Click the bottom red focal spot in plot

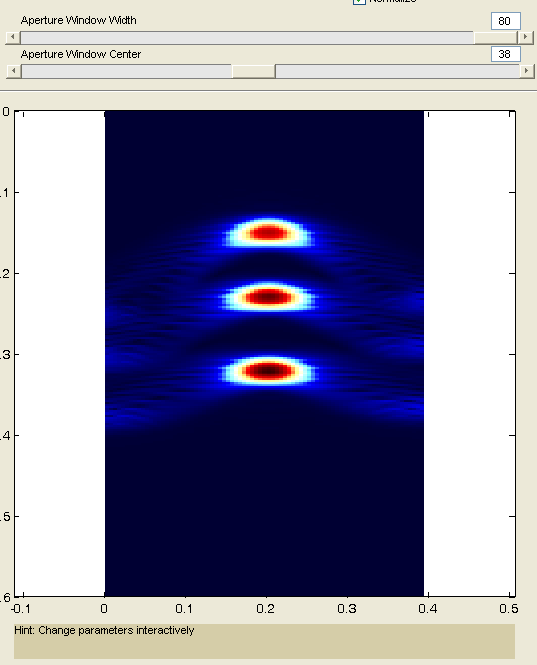tap(268, 371)
